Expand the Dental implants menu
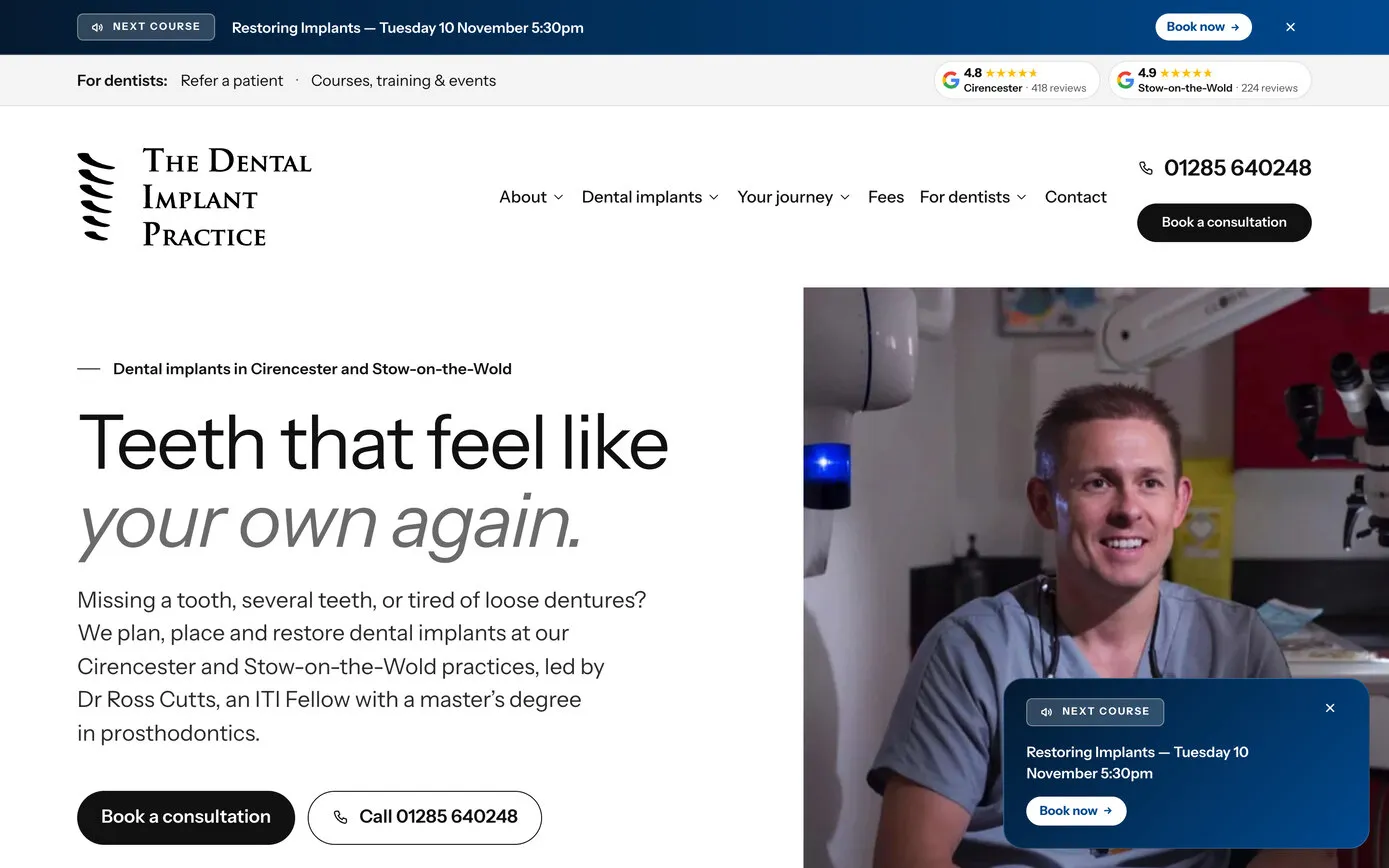The height and width of the screenshot is (868, 1389). [650, 197]
